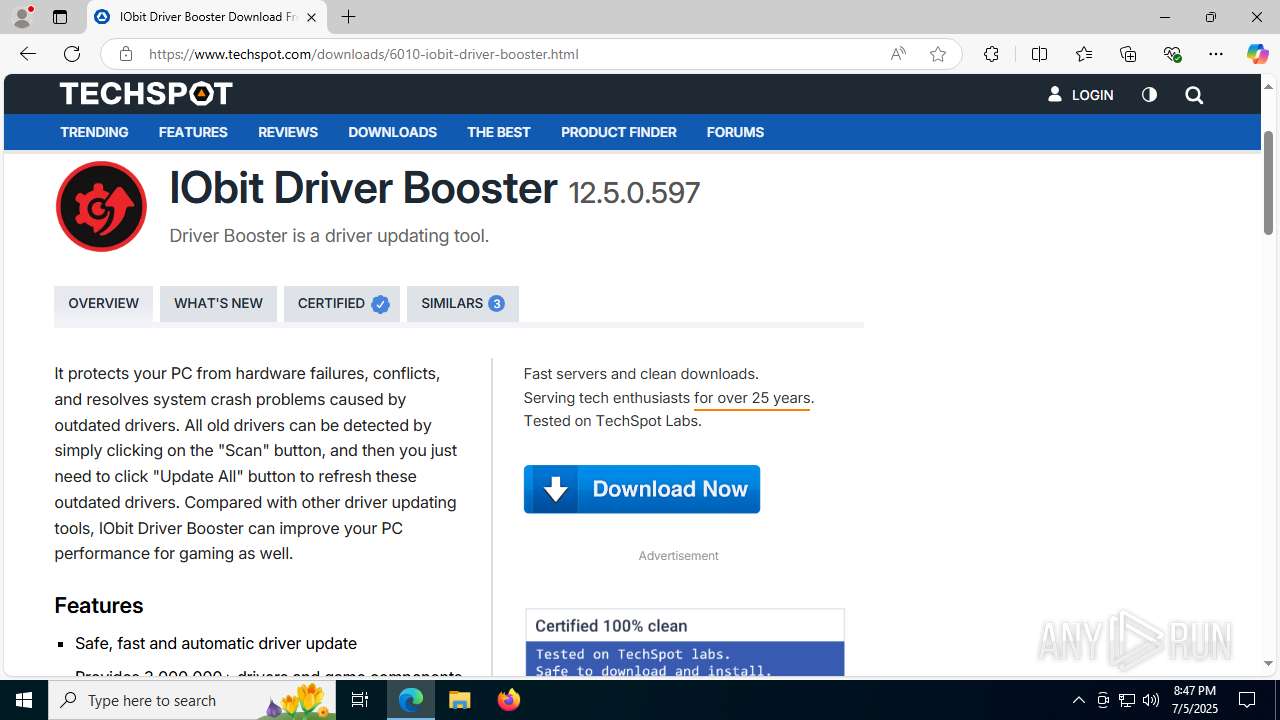The height and width of the screenshot is (720, 1280).
Task: Launch Firefox from the taskbar
Action: (x=509, y=700)
